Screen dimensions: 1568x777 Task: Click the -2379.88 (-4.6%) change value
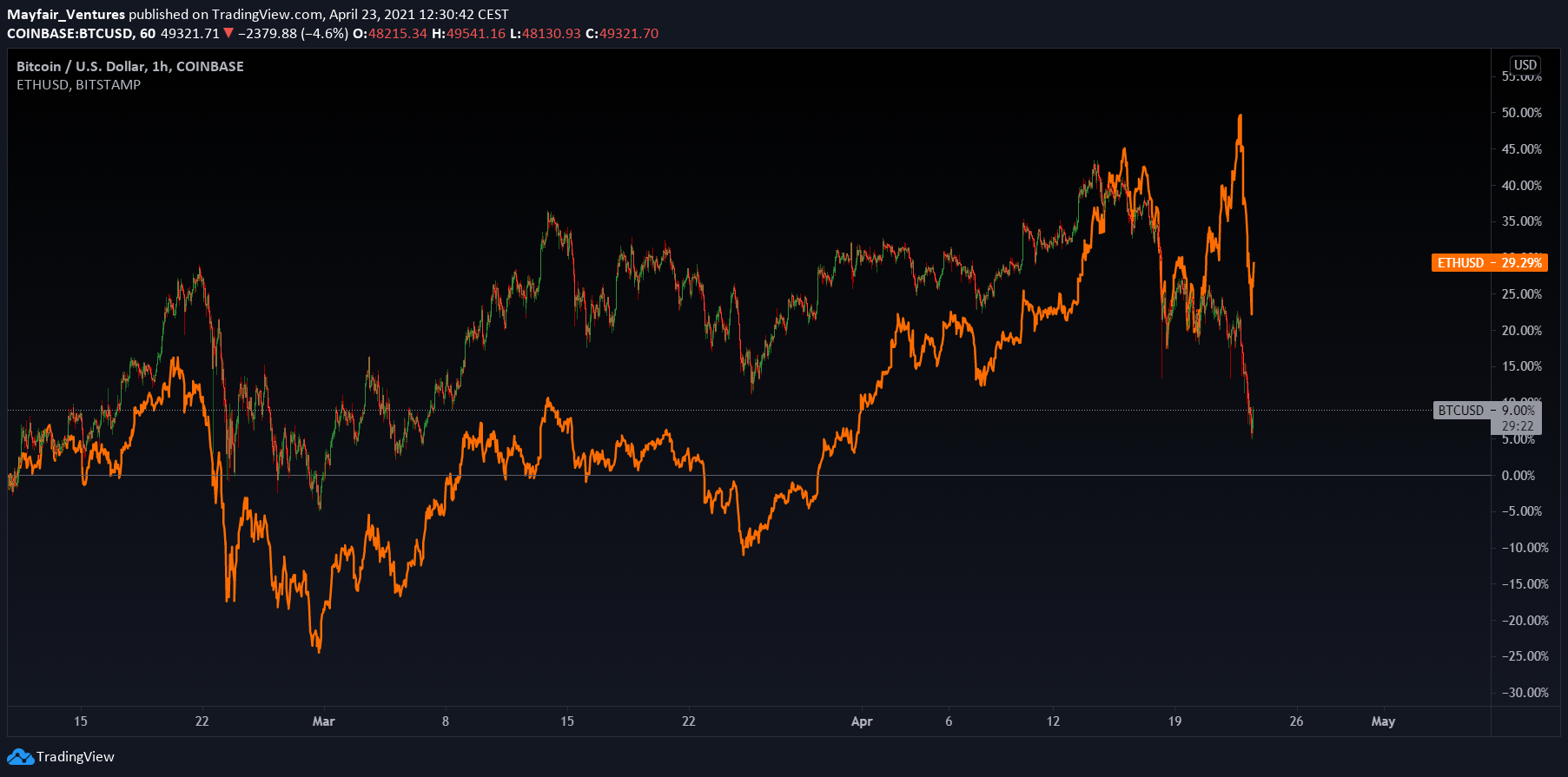click(293, 34)
